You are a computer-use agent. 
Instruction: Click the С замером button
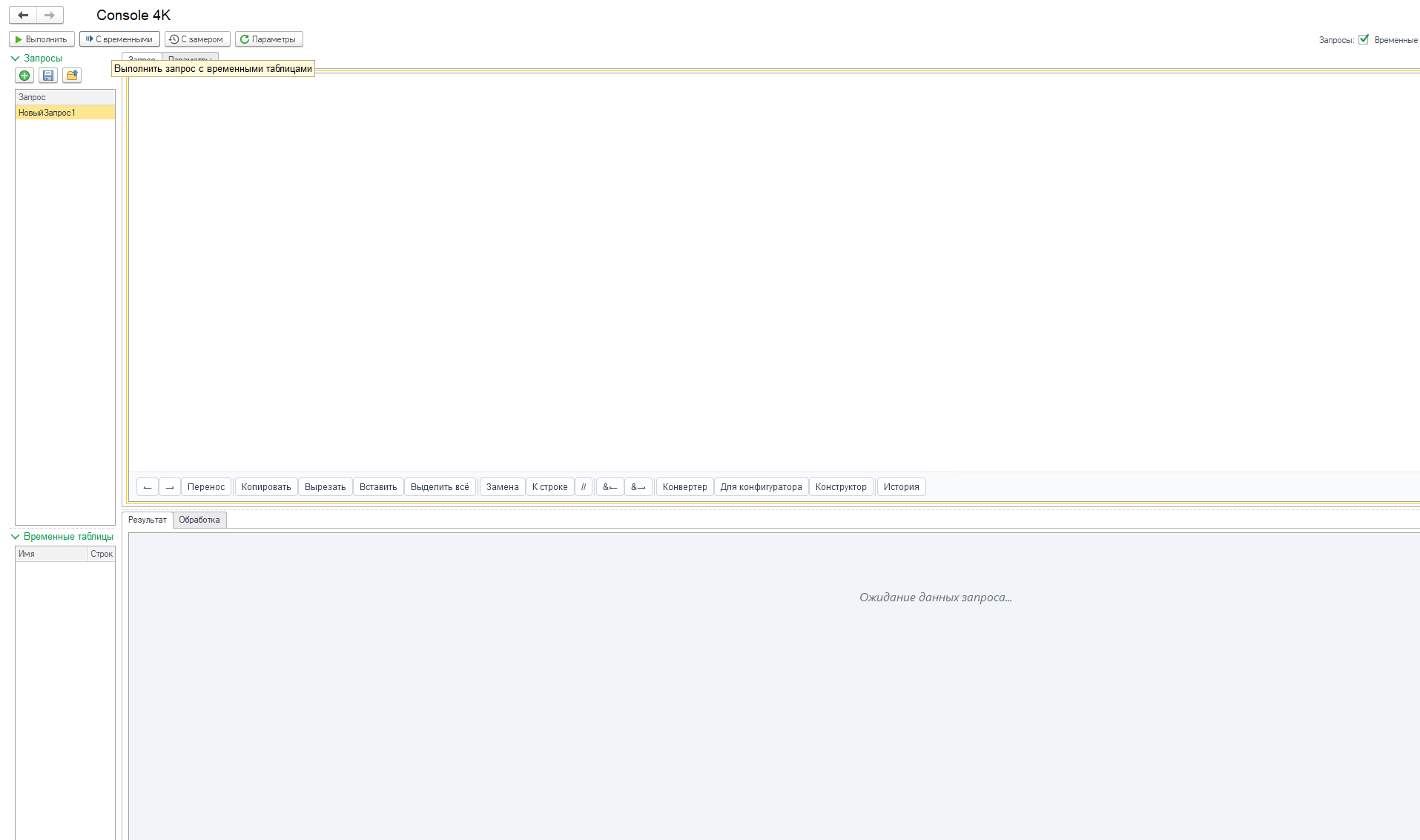pos(197,39)
